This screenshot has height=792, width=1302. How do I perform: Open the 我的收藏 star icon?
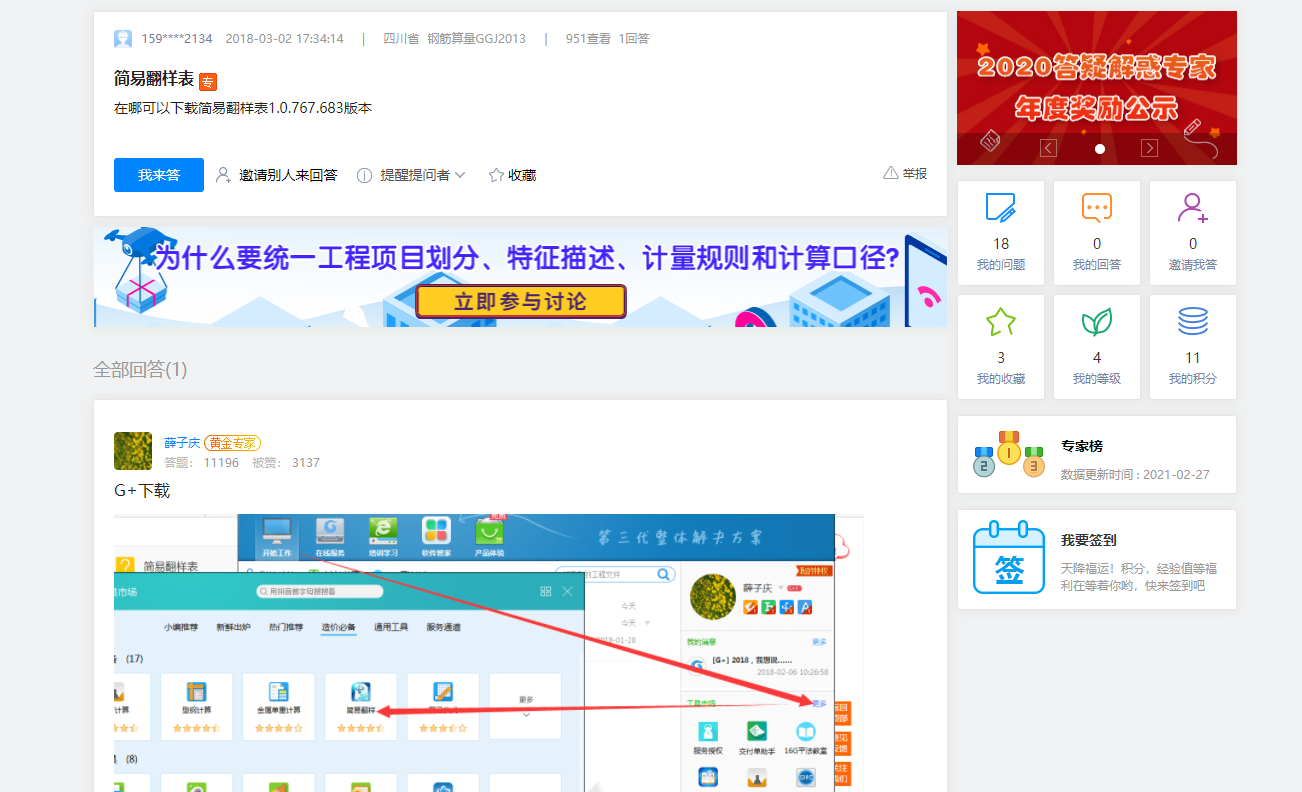click(1001, 322)
